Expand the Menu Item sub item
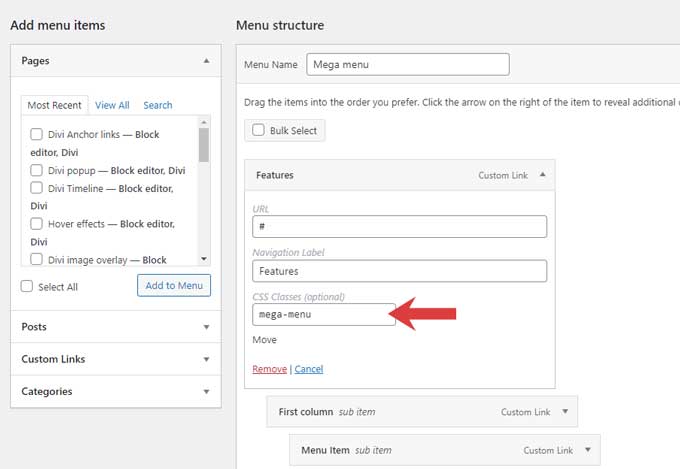The width and height of the screenshot is (680, 469). coord(588,450)
